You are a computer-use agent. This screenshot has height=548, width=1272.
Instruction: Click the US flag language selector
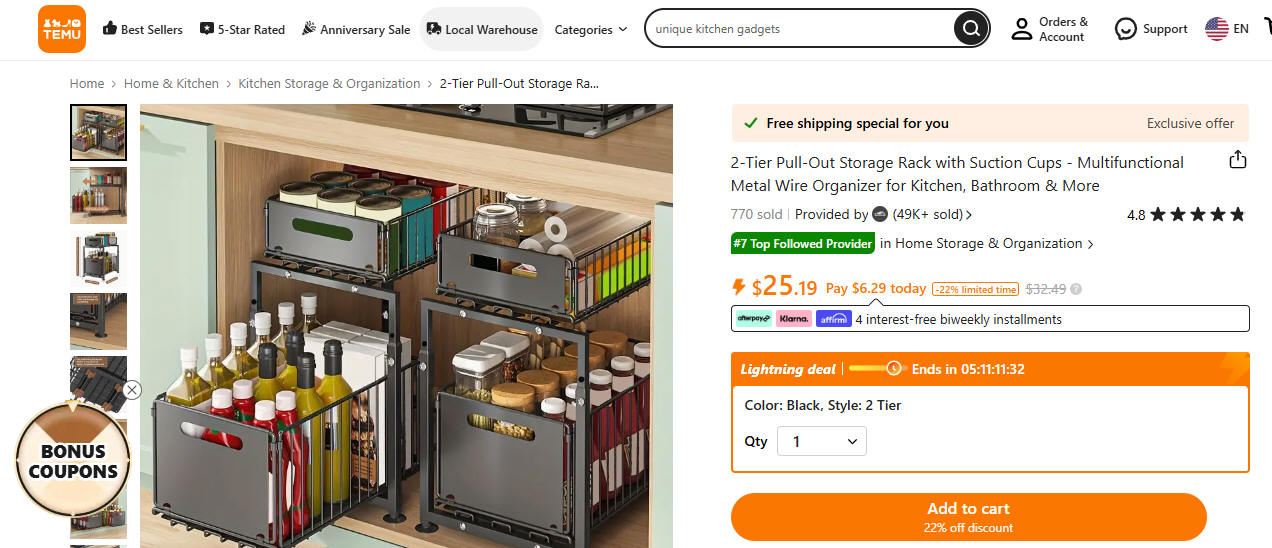(1216, 29)
